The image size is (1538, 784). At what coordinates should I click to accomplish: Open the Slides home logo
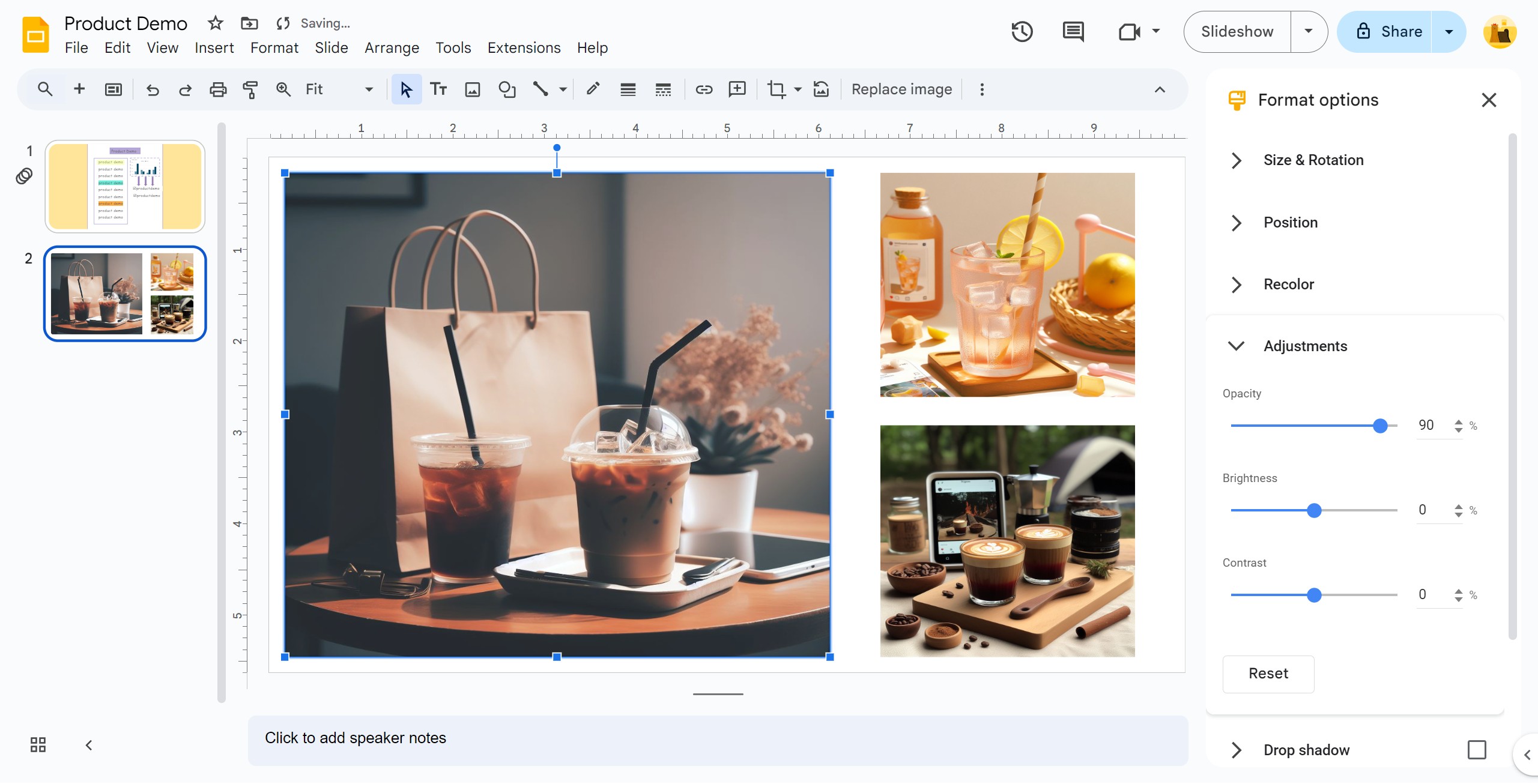(35, 35)
